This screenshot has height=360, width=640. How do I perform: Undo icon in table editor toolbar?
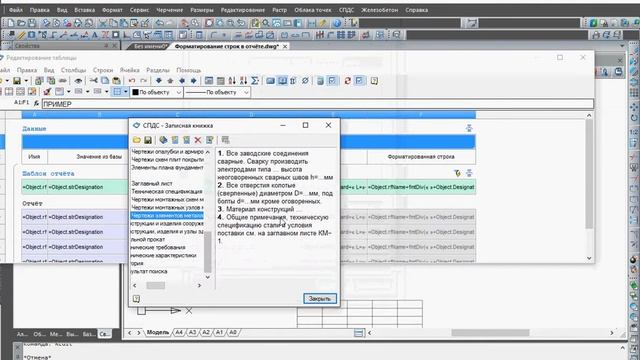pyautogui.click(x=132, y=81)
